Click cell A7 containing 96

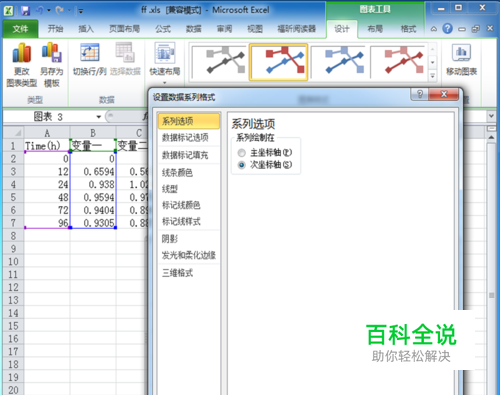[x=47, y=223]
